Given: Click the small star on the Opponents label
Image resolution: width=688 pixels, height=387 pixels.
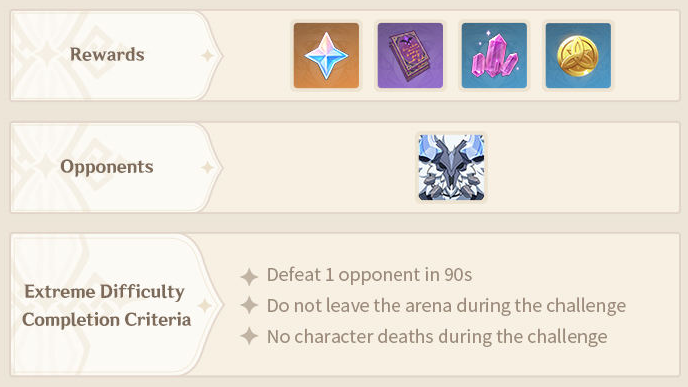Looking at the screenshot, I should [x=207, y=168].
